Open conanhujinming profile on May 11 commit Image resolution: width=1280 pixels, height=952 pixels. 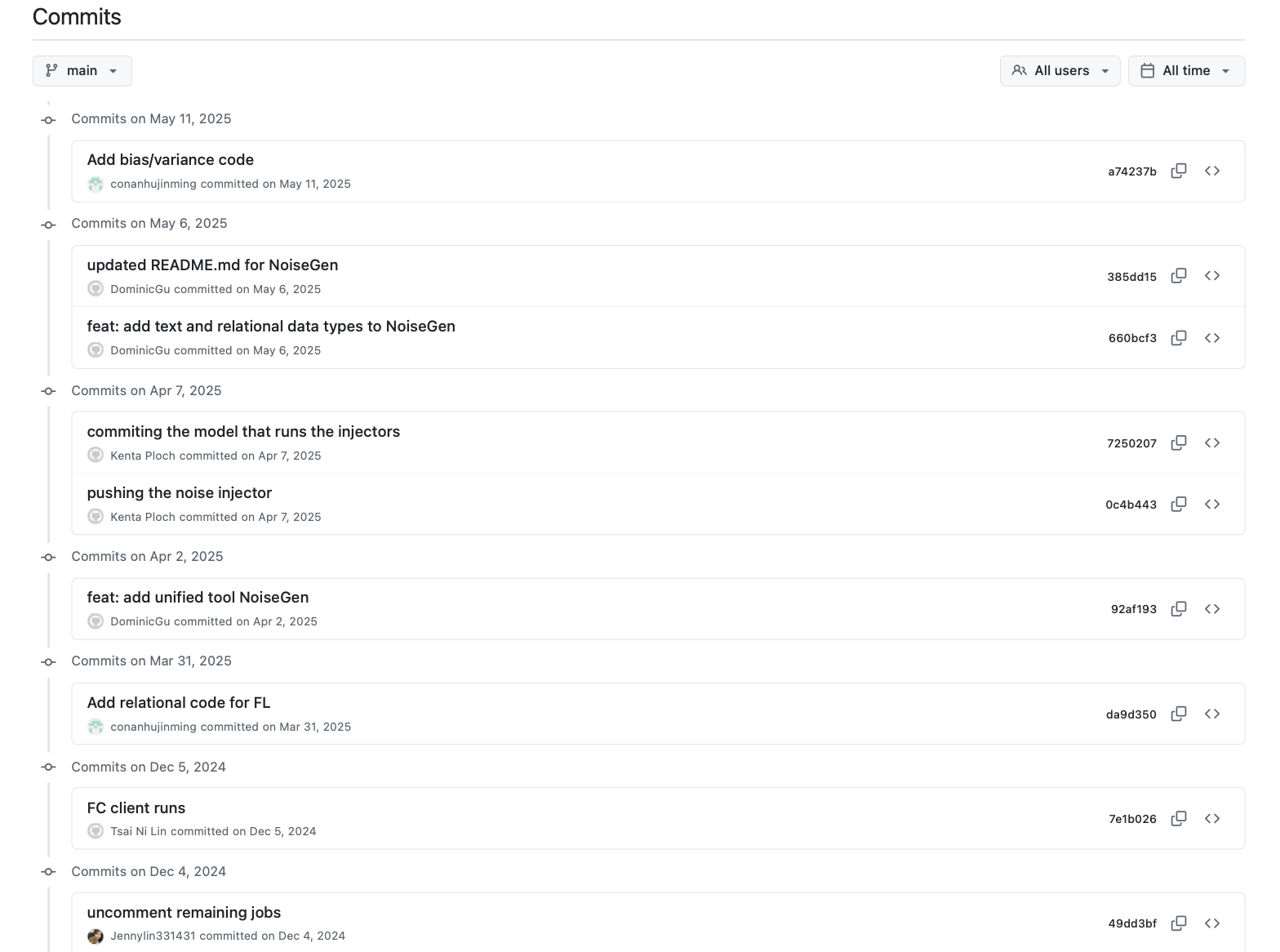(x=153, y=185)
